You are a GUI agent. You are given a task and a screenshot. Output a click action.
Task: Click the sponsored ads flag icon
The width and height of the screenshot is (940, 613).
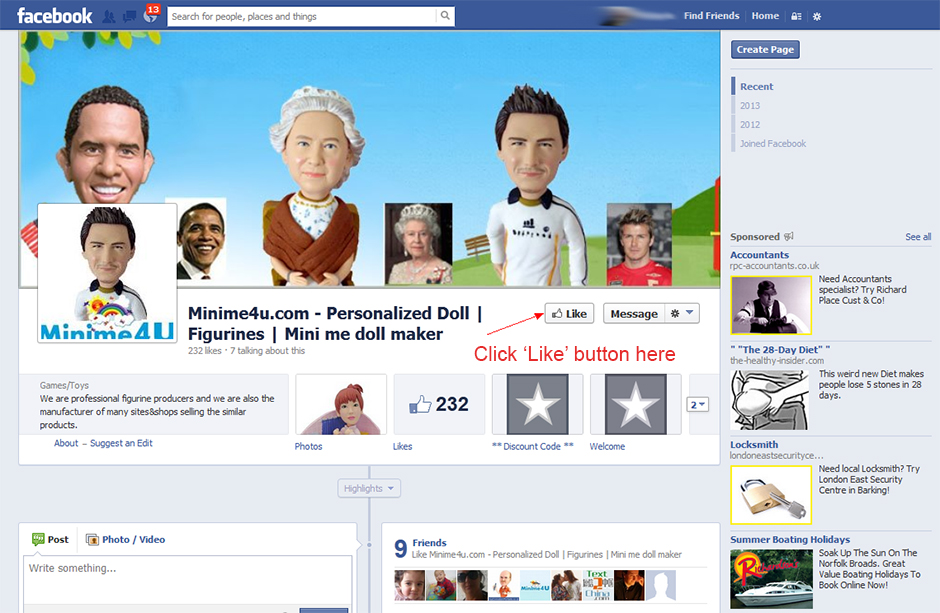coord(789,236)
